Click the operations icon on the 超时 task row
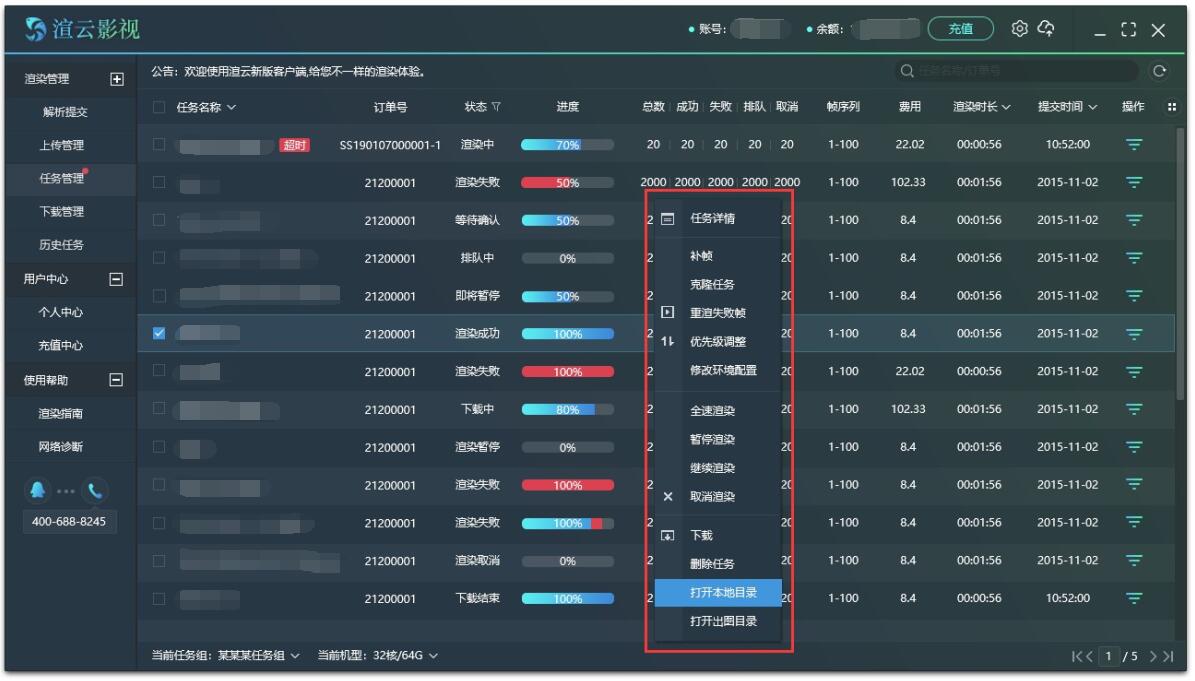The height and width of the screenshot is (681, 1195). (x=1133, y=144)
